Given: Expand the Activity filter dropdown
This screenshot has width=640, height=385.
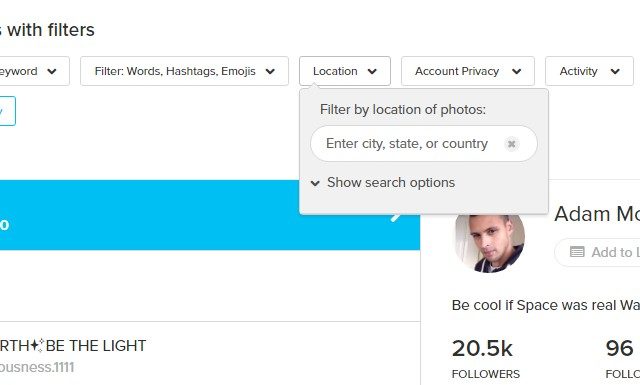Looking at the screenshot, I should click(x=589, y=71).
